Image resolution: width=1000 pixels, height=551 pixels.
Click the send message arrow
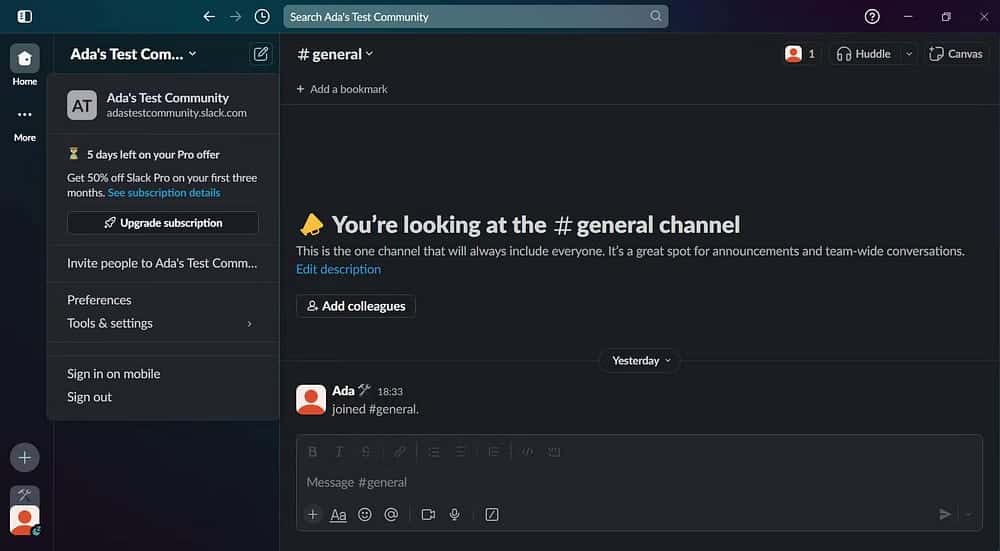[945, 515]
